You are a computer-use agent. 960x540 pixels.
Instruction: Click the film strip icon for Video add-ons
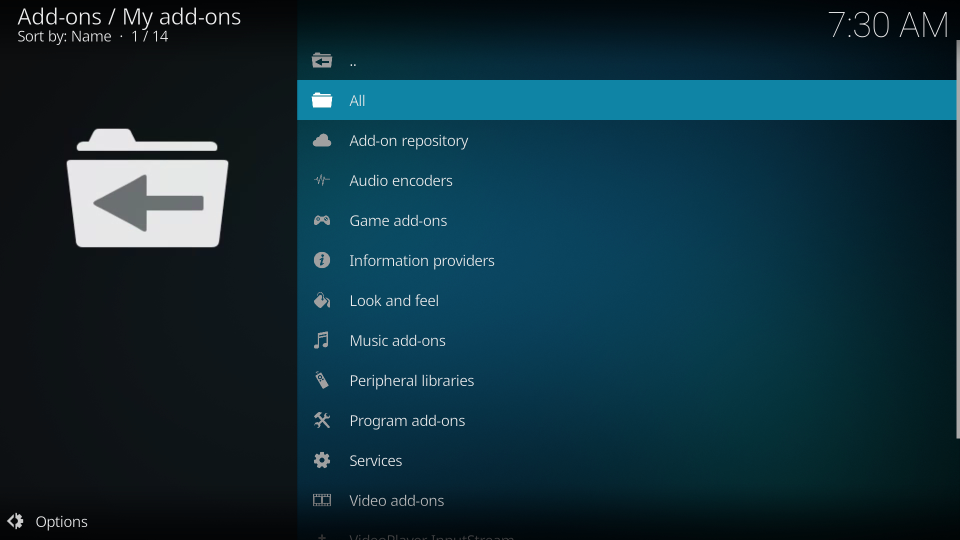coord(321,500)
